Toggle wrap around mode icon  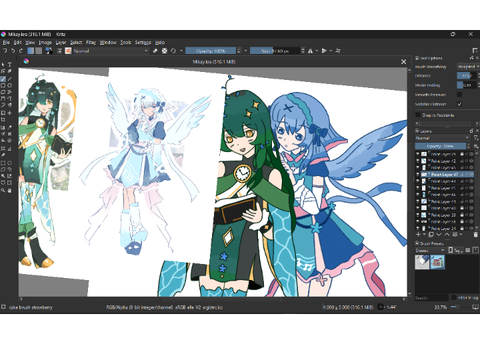tap(338, 51)
